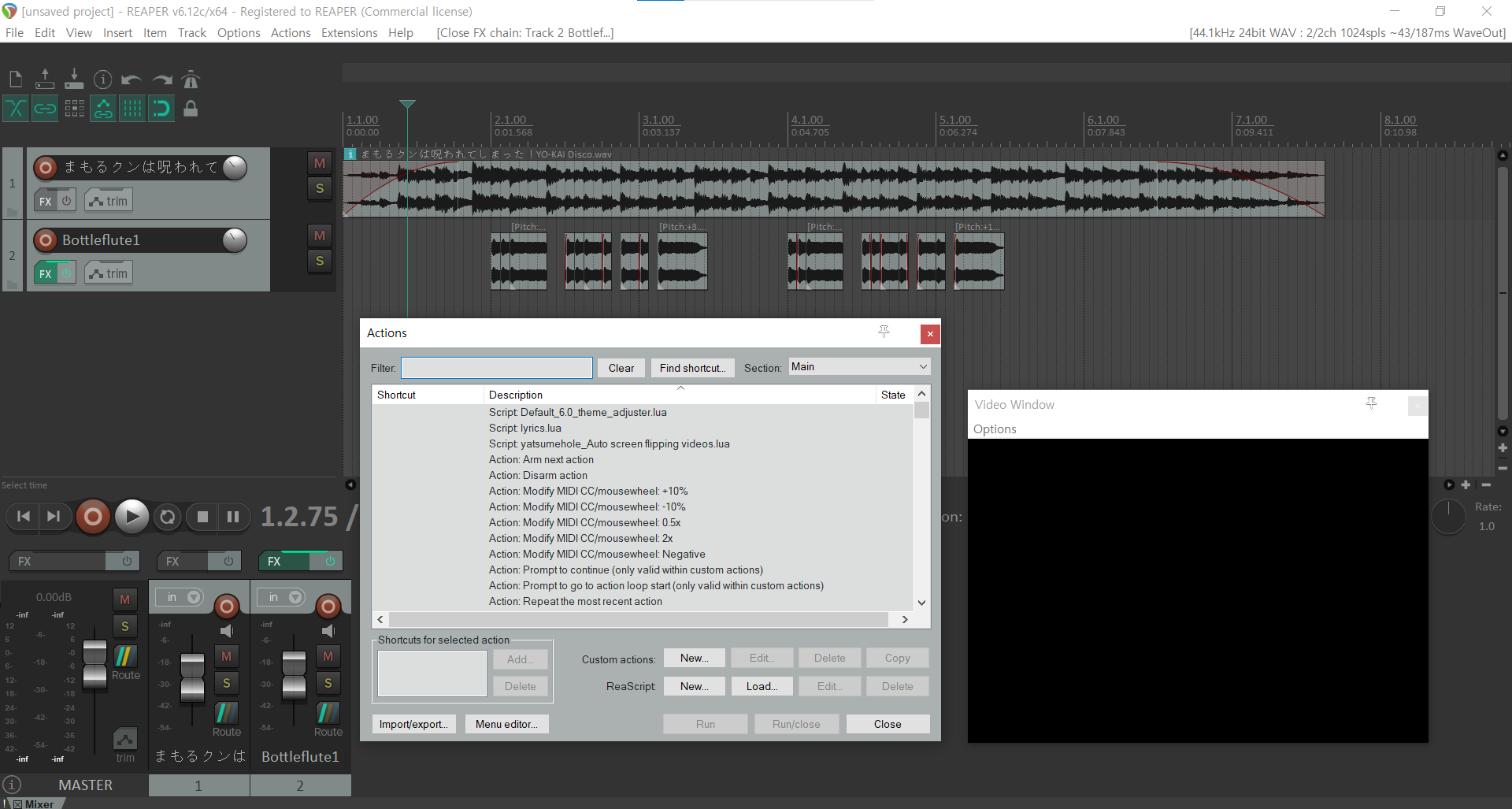Click the Actions filter text field

pyautogui.click(x=497, y=368)
